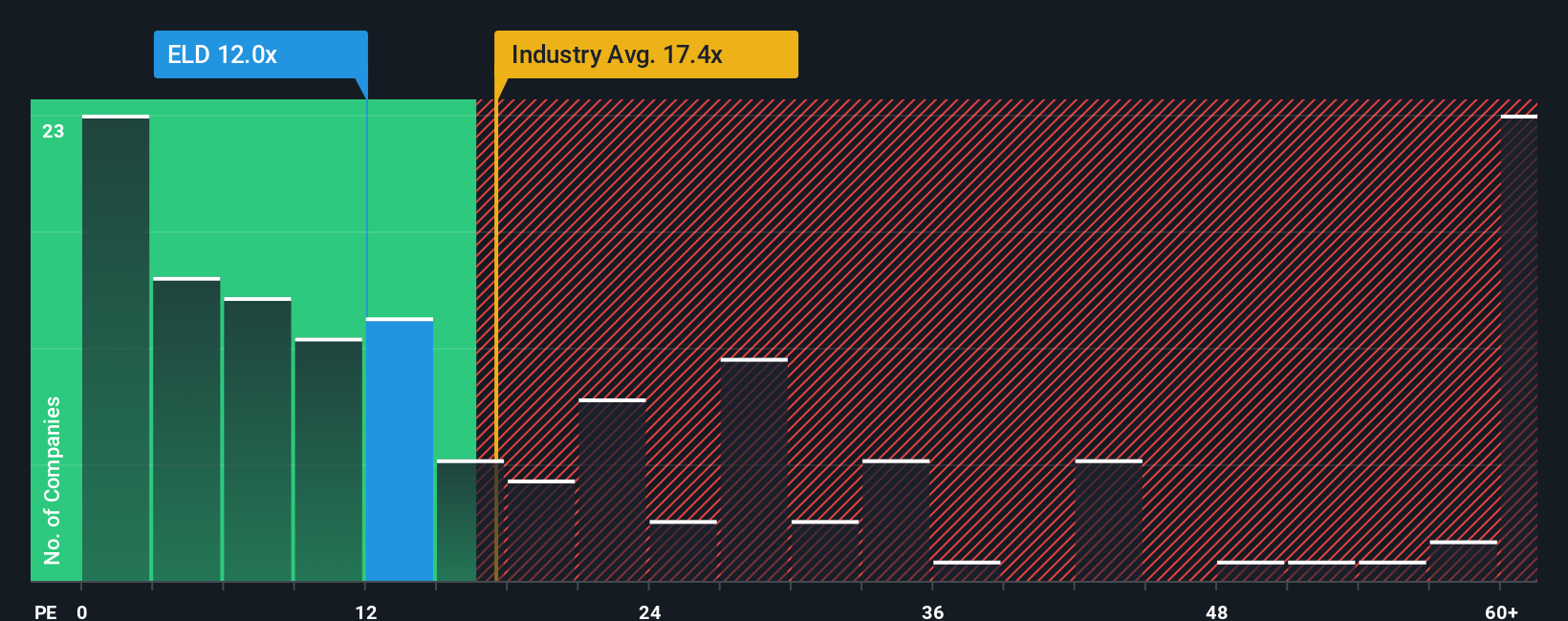Click the PE axis title
This screenshot has height=621, width=1568.
coord(46,611)
